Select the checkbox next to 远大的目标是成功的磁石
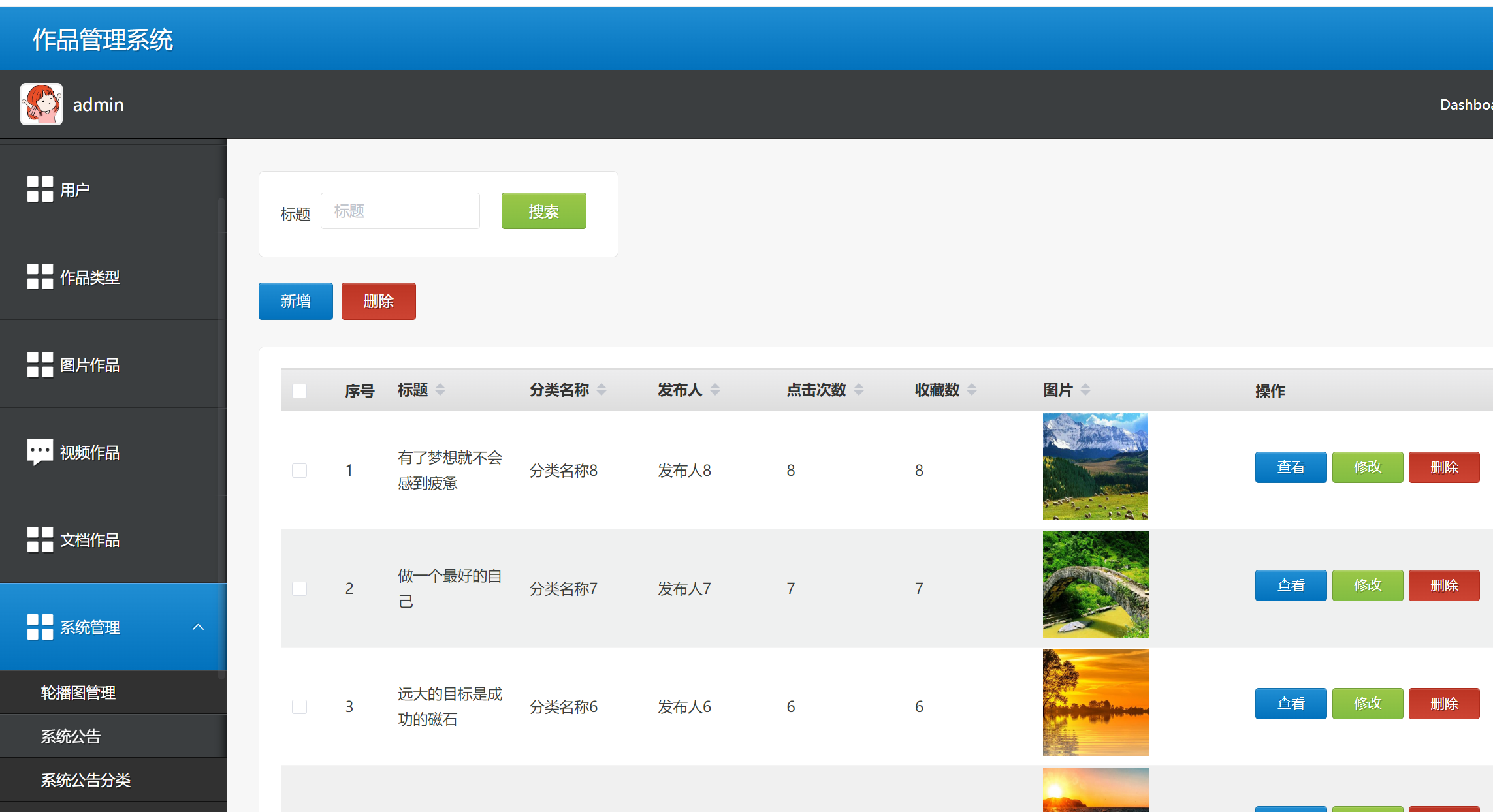The width and height of the screenshot is (1493, 812). click(x=300, y=706)
